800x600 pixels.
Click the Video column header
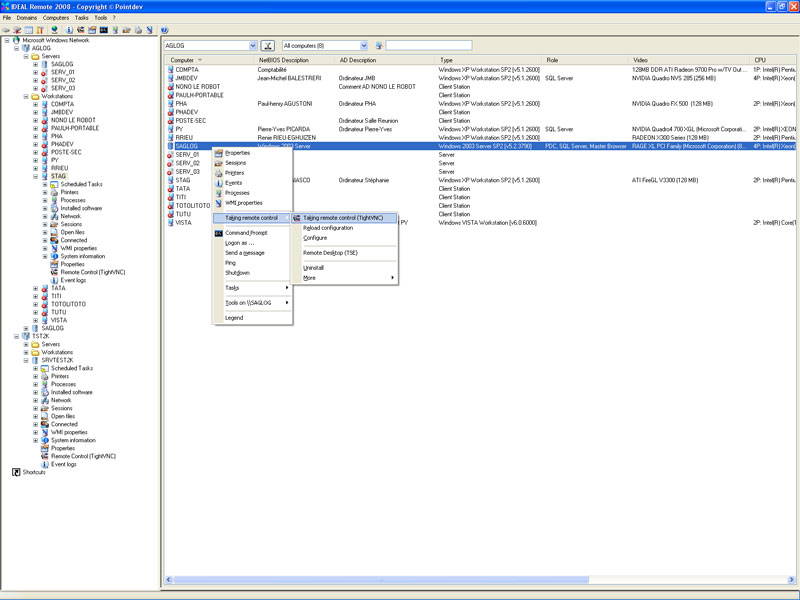pos(689,60)
